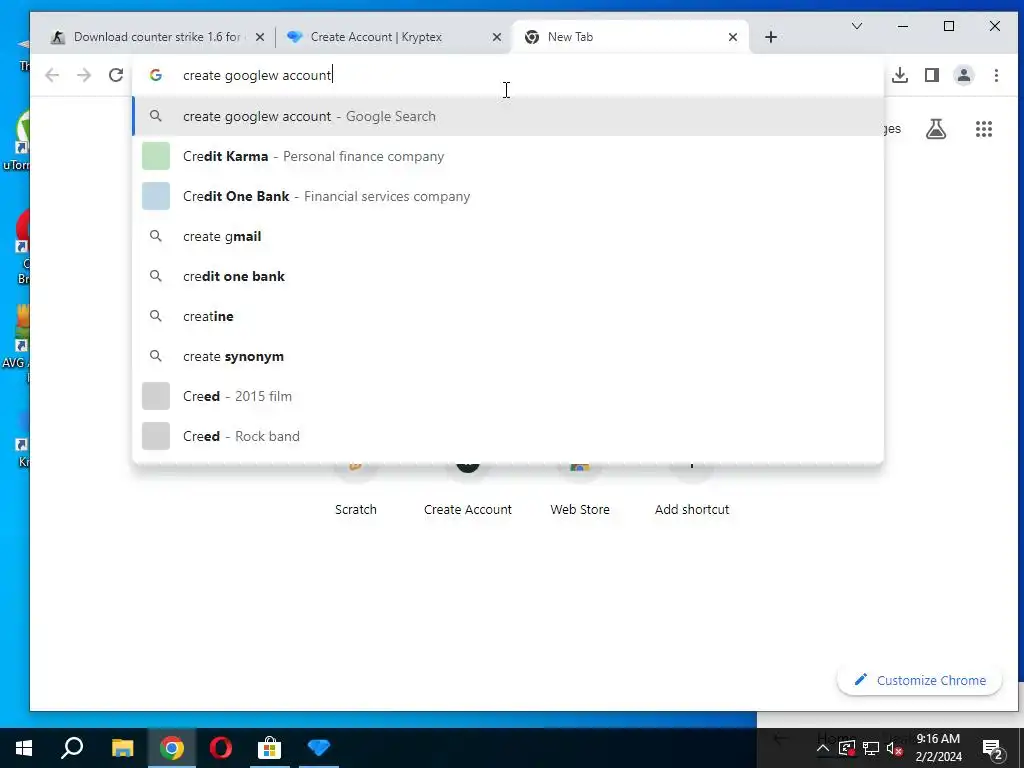1024x768 pixels.
Task: Choose 'creatine' suggestion
Action: [508, 316]
